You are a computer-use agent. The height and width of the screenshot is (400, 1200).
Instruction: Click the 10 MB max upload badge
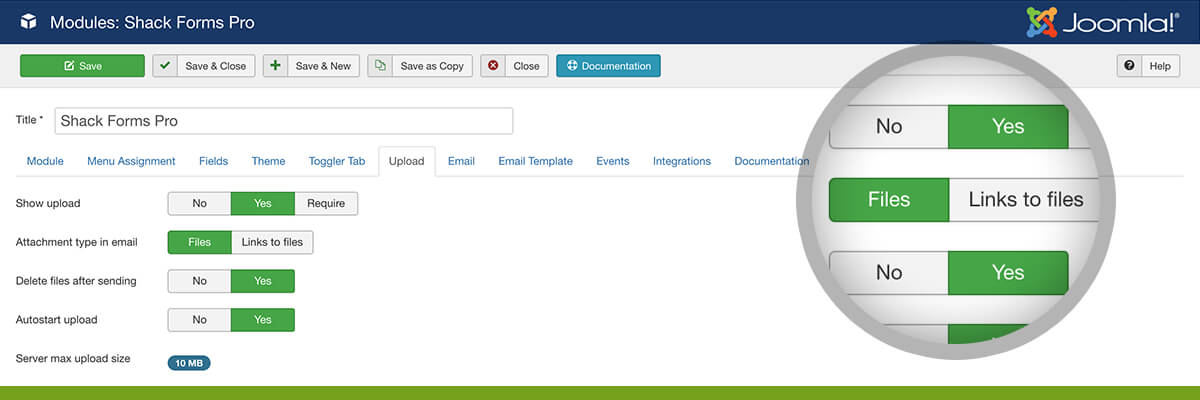tap(189, 363)
